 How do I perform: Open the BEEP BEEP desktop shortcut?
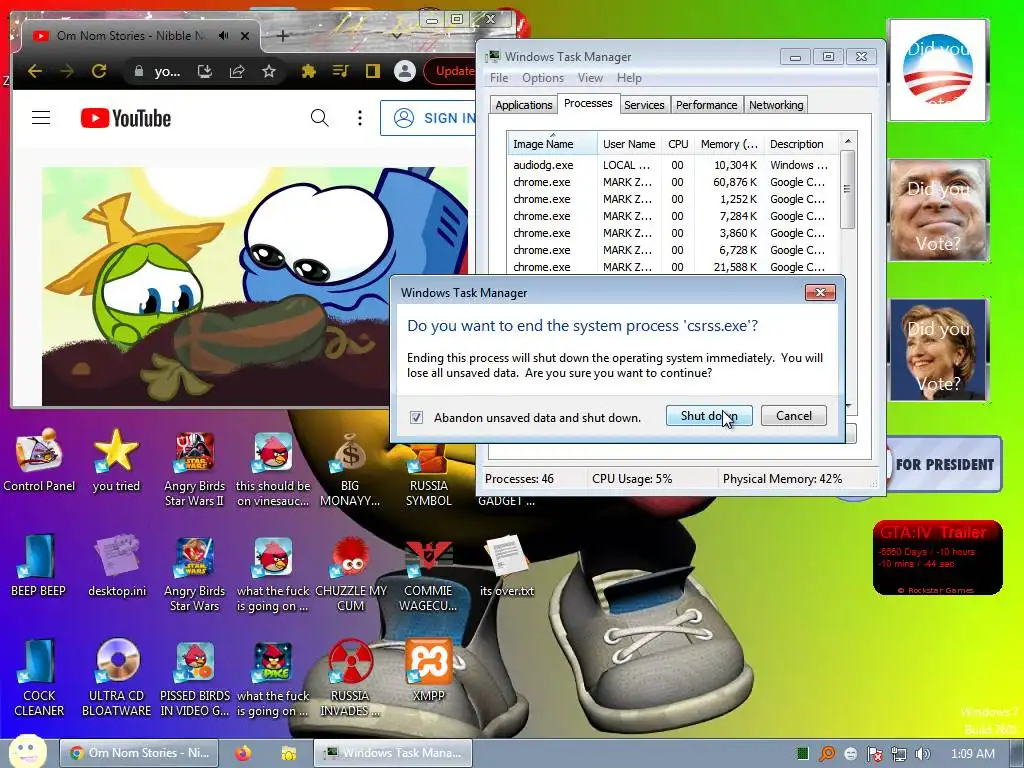[x=38, y=566]
